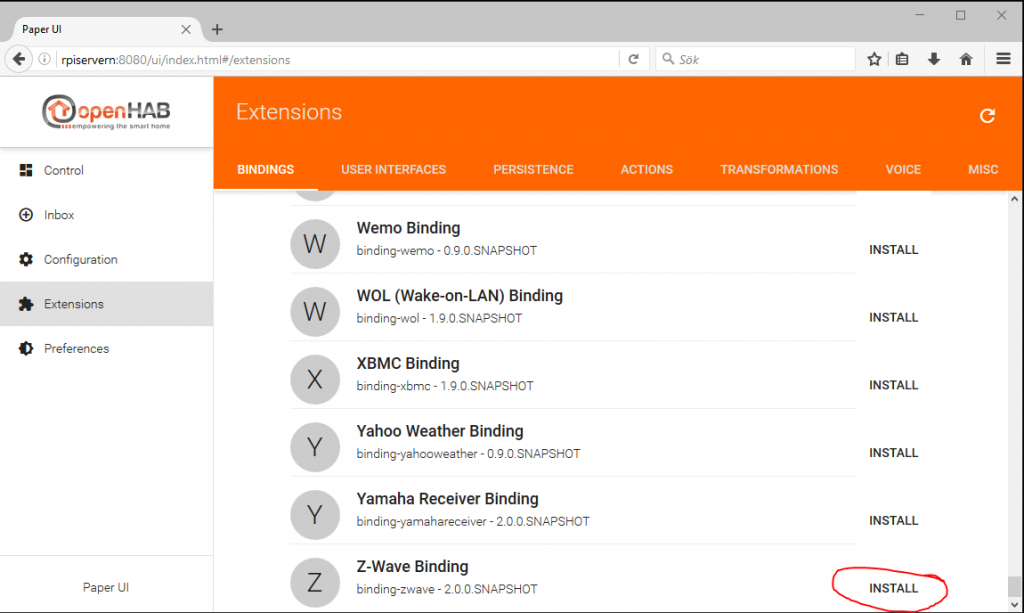Click the Y avatar for Yahoo Weather Binding
1024x613 pixels.
click(x=315, y=447)
